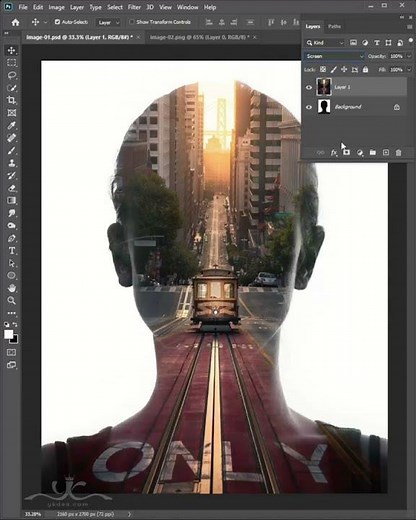This screenshot has width=416, height=520.
Task: Select the Clone Stamp tool
Action: pyautogui.click(x=12, y=163)
